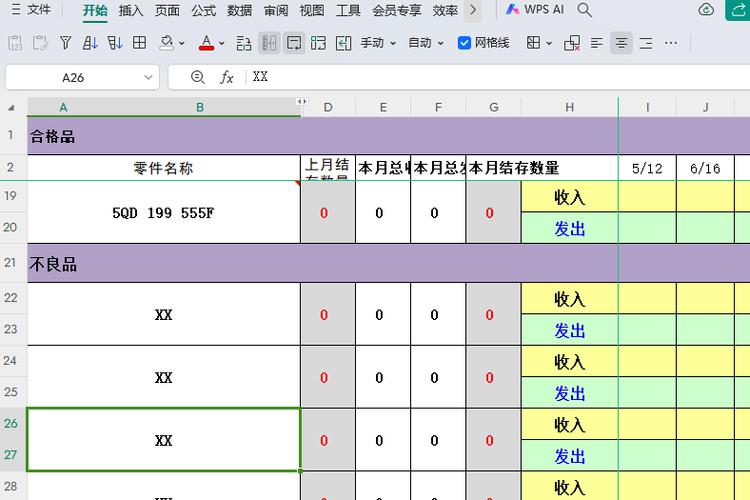Open insert function fx
This screenshot has height=500, width=750.
(x=226, y=77)
